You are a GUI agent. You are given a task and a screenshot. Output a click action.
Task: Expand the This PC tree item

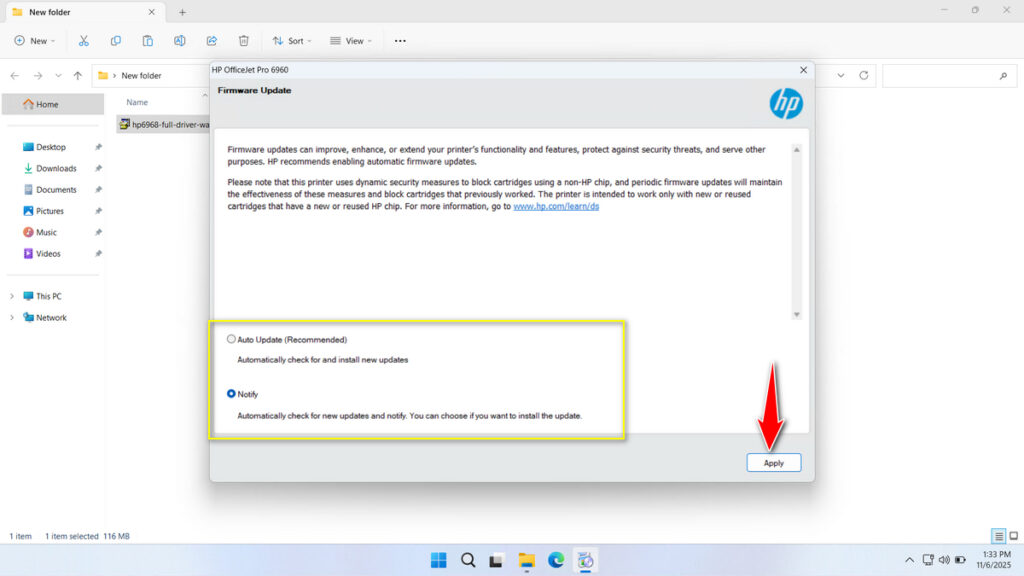point(12,296)
